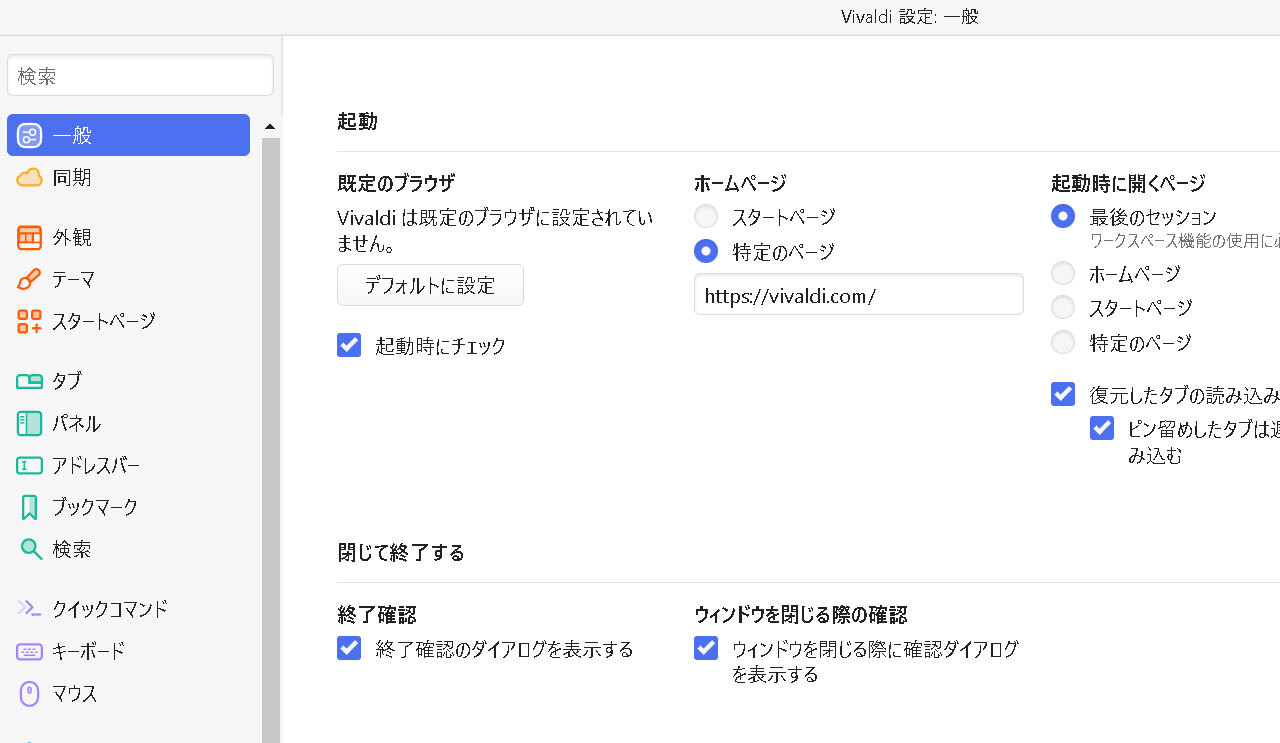Toggle ウィンドウを閉じる際に確認ダイアログ checkbox

click(706, 649)
